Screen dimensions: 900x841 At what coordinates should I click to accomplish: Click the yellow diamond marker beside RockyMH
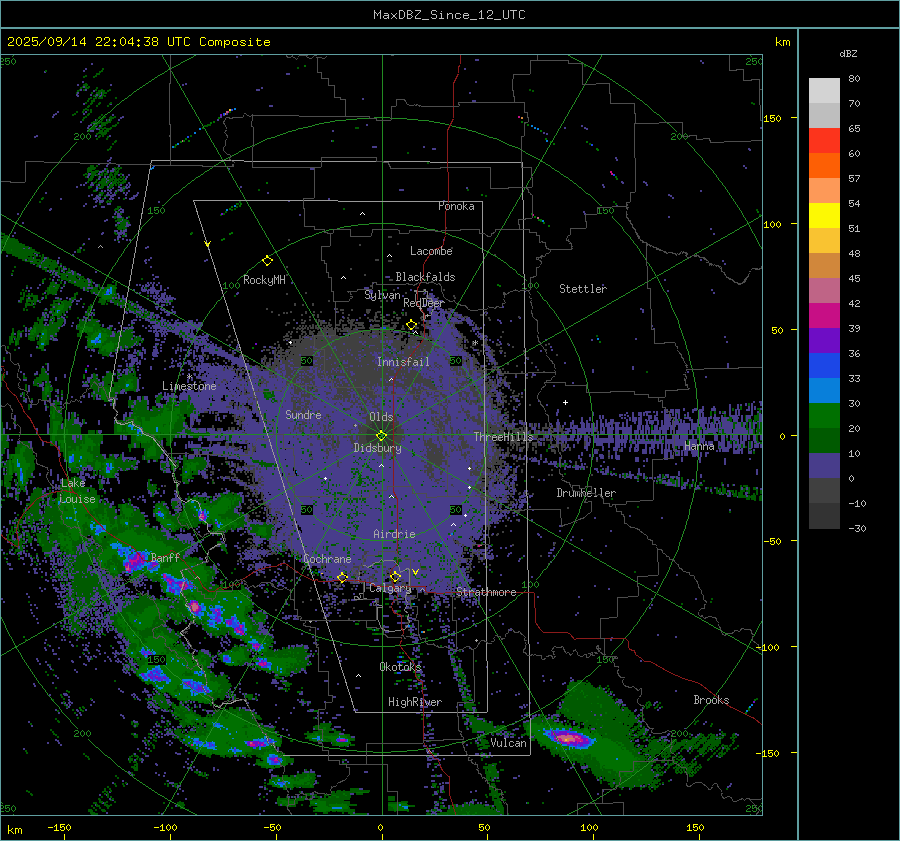tap(267, 261)
